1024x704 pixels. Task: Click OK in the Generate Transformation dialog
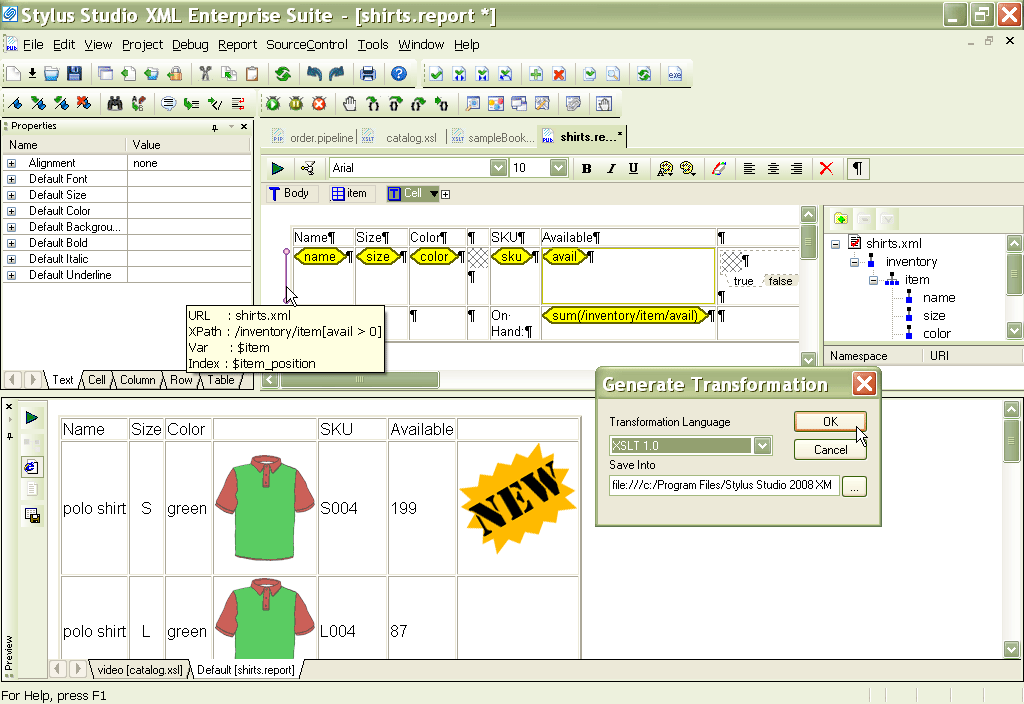pos(829,422)
